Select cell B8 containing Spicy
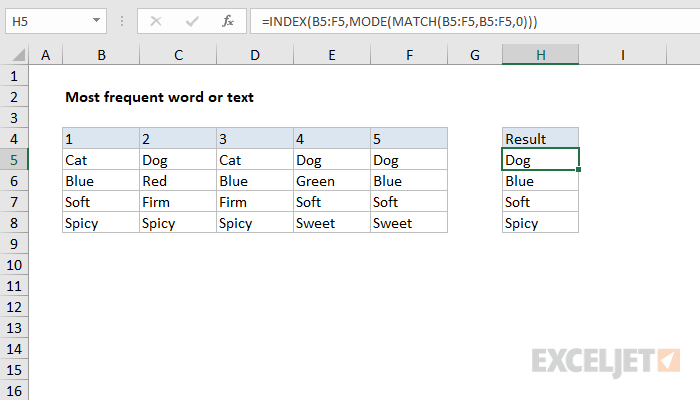Screen dimensions: 700x400 101,223
